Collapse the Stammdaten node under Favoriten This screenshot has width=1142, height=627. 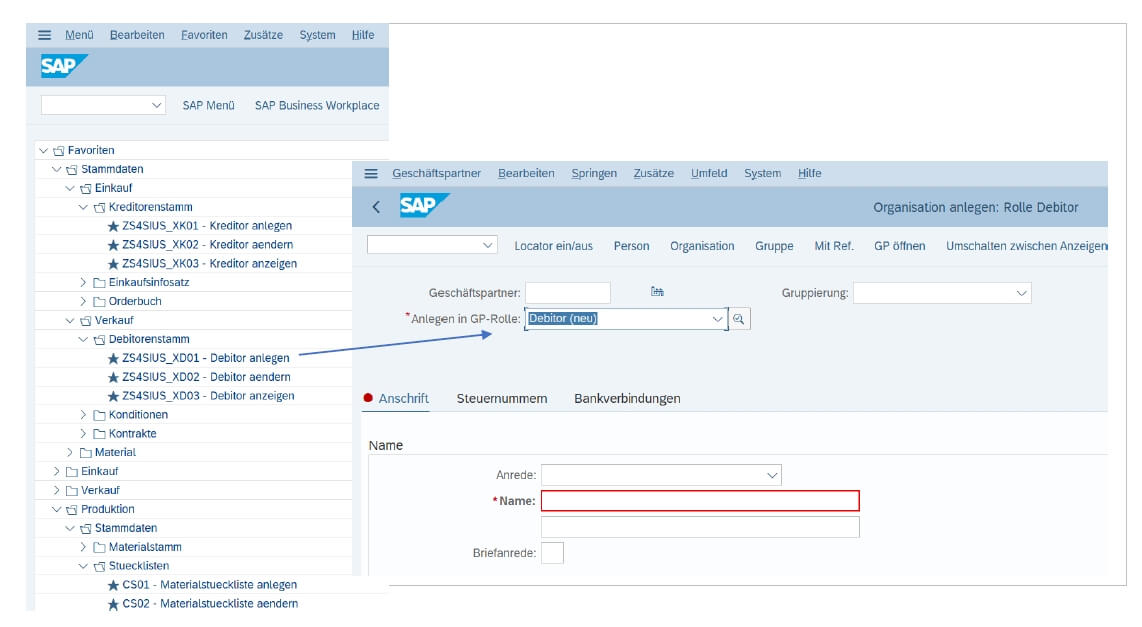coord(57,169)
